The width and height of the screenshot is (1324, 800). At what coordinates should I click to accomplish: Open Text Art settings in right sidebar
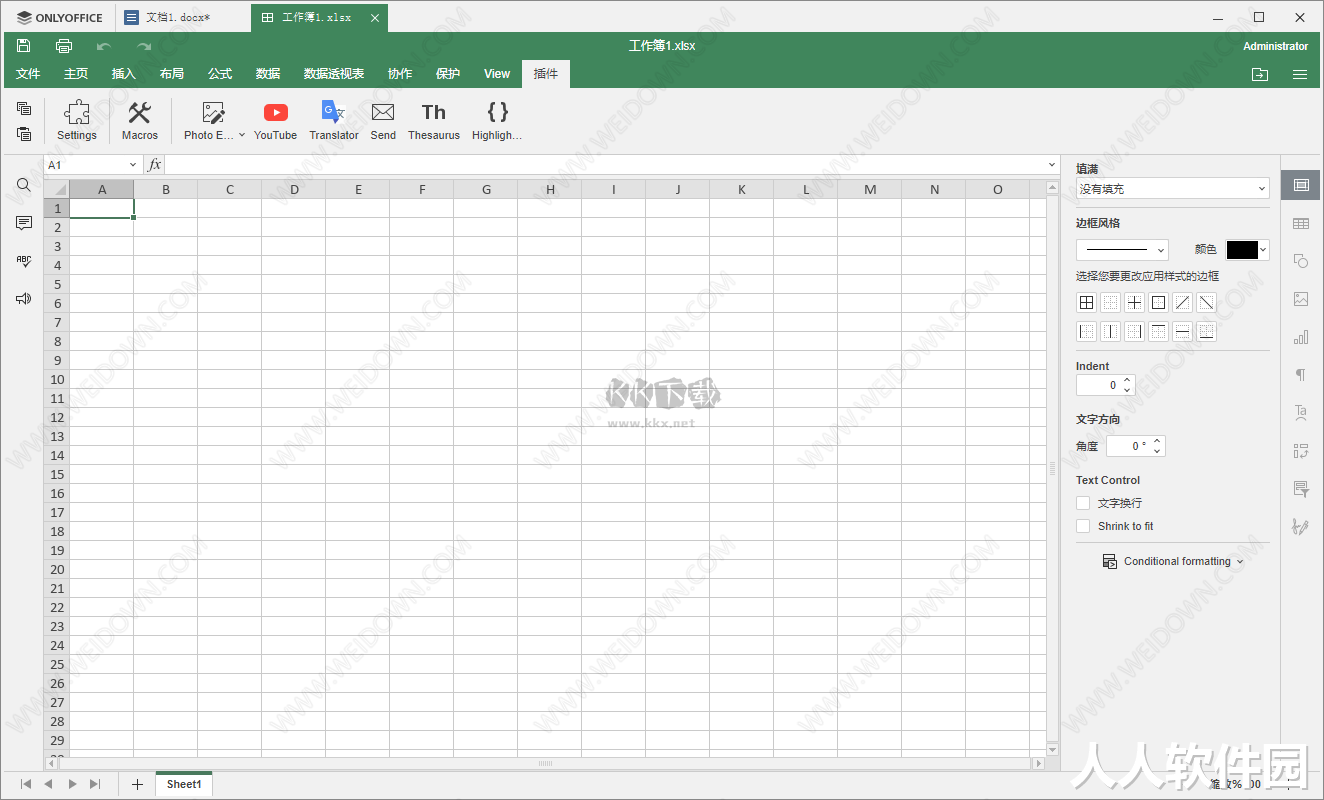(1301, 412)
